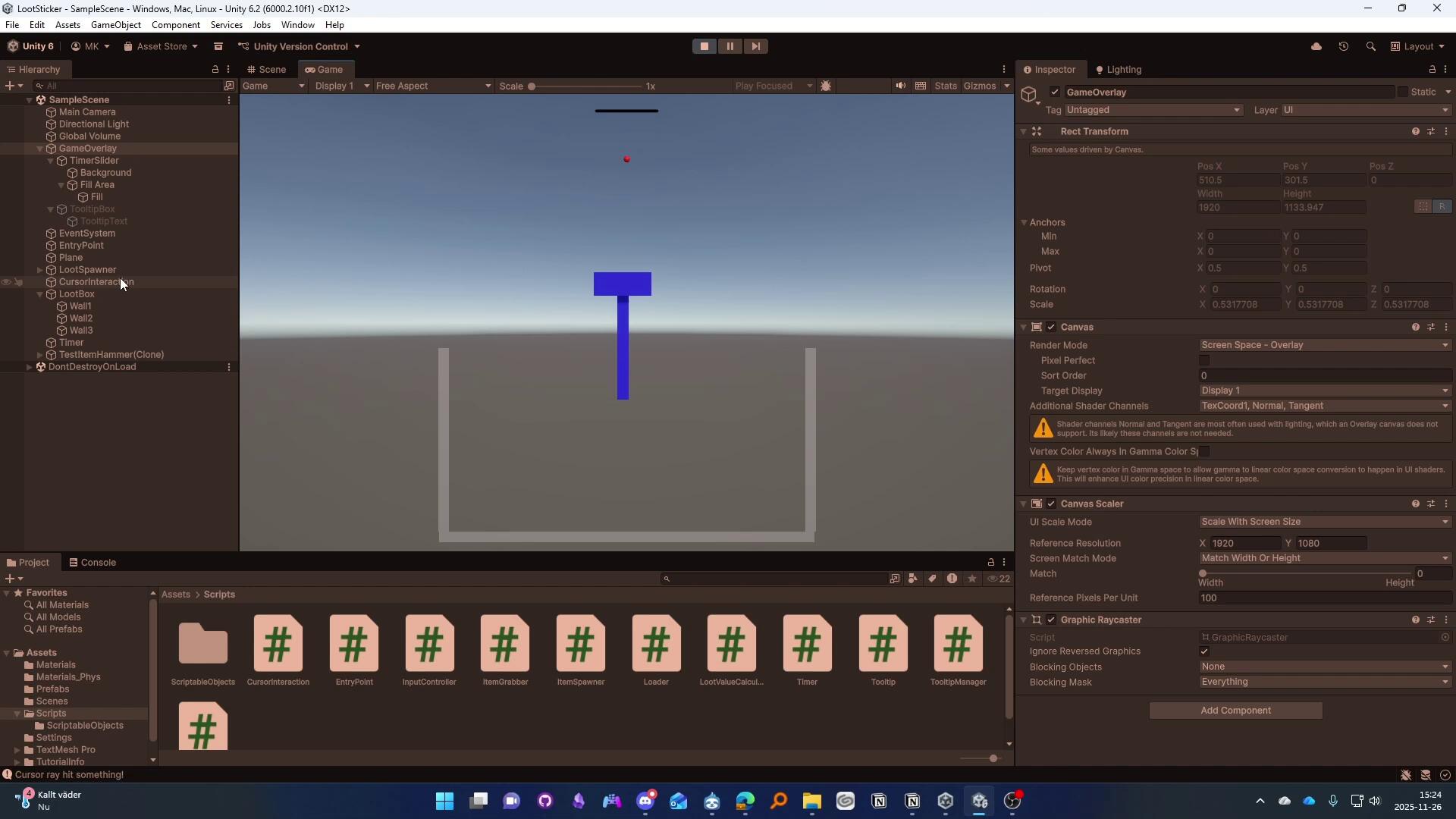Open the Render Mode dropdown
Viewport: 1456px width, 819px height.
pos(1325,345)
